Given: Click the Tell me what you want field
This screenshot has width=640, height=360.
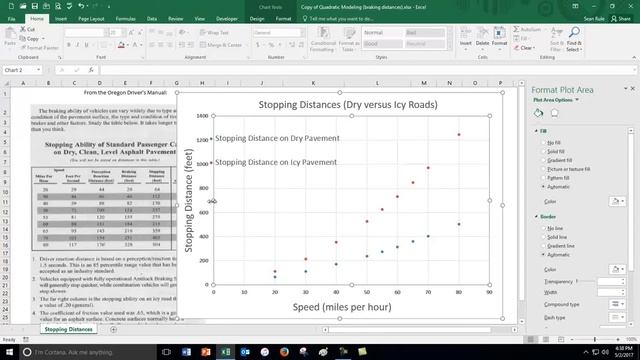Looking at the screenshot, I should click(x=338, y=19).
